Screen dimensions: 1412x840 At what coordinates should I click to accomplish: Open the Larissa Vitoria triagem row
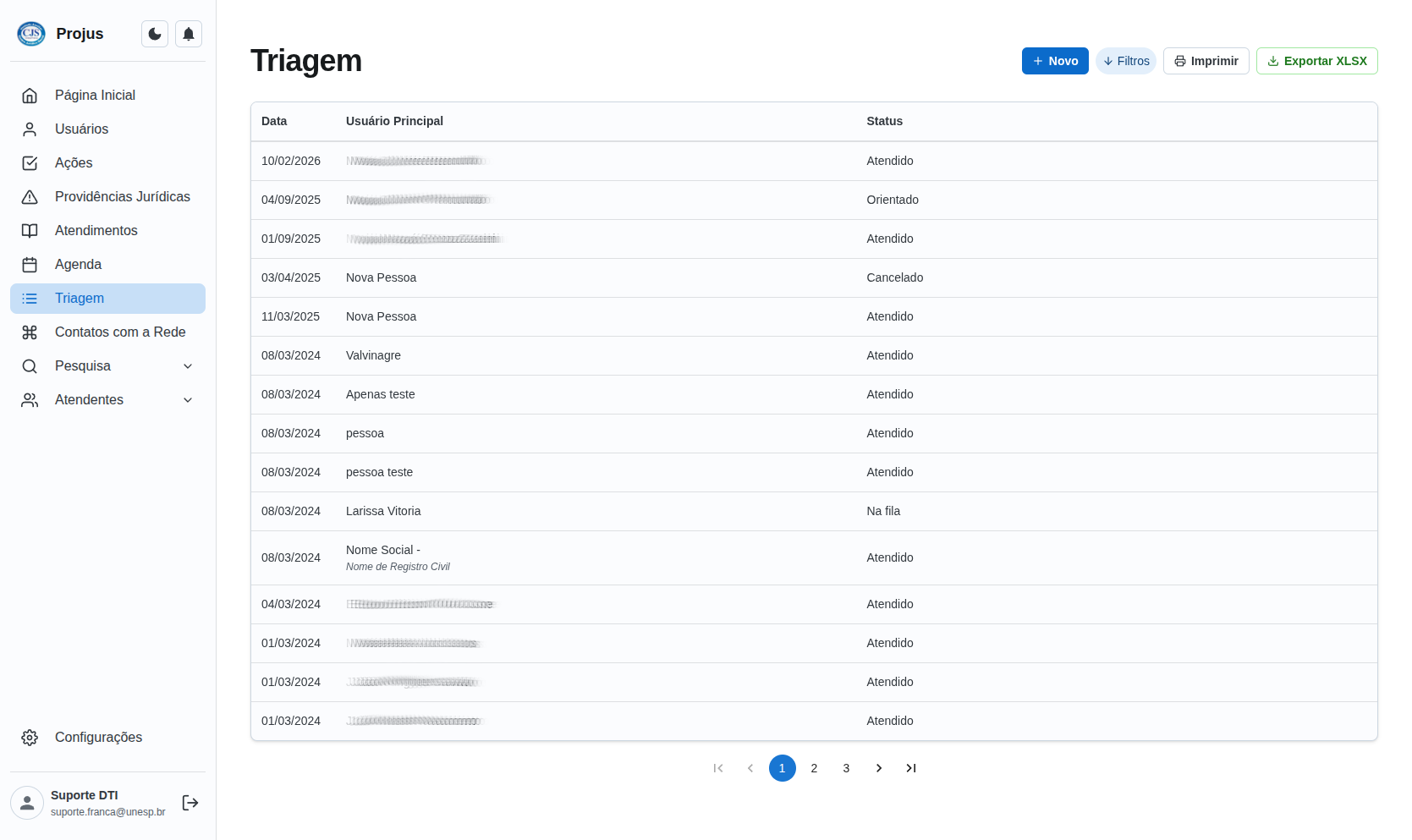[383, 511]
